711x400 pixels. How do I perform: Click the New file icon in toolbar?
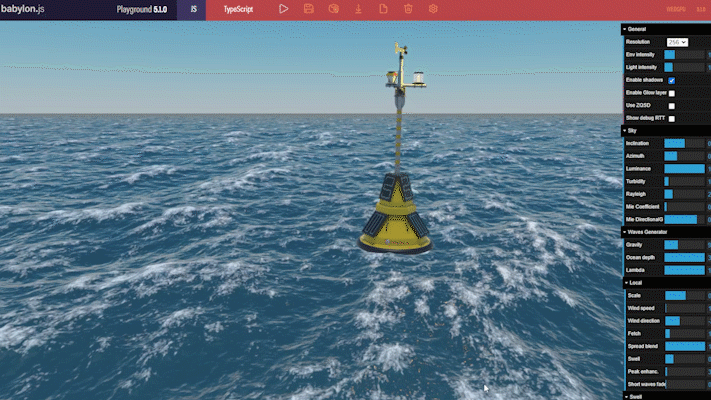click(383, 9)
